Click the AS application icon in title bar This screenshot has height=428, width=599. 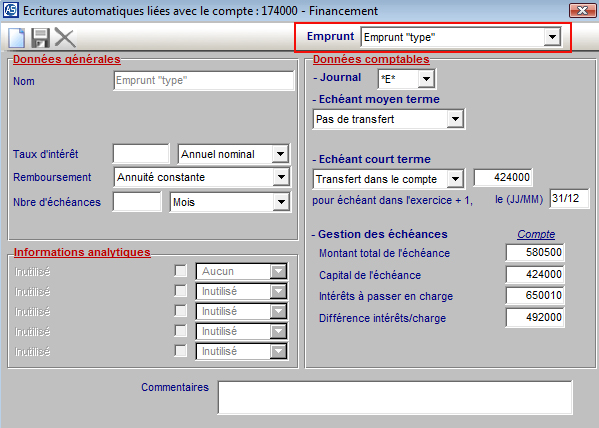10,10
